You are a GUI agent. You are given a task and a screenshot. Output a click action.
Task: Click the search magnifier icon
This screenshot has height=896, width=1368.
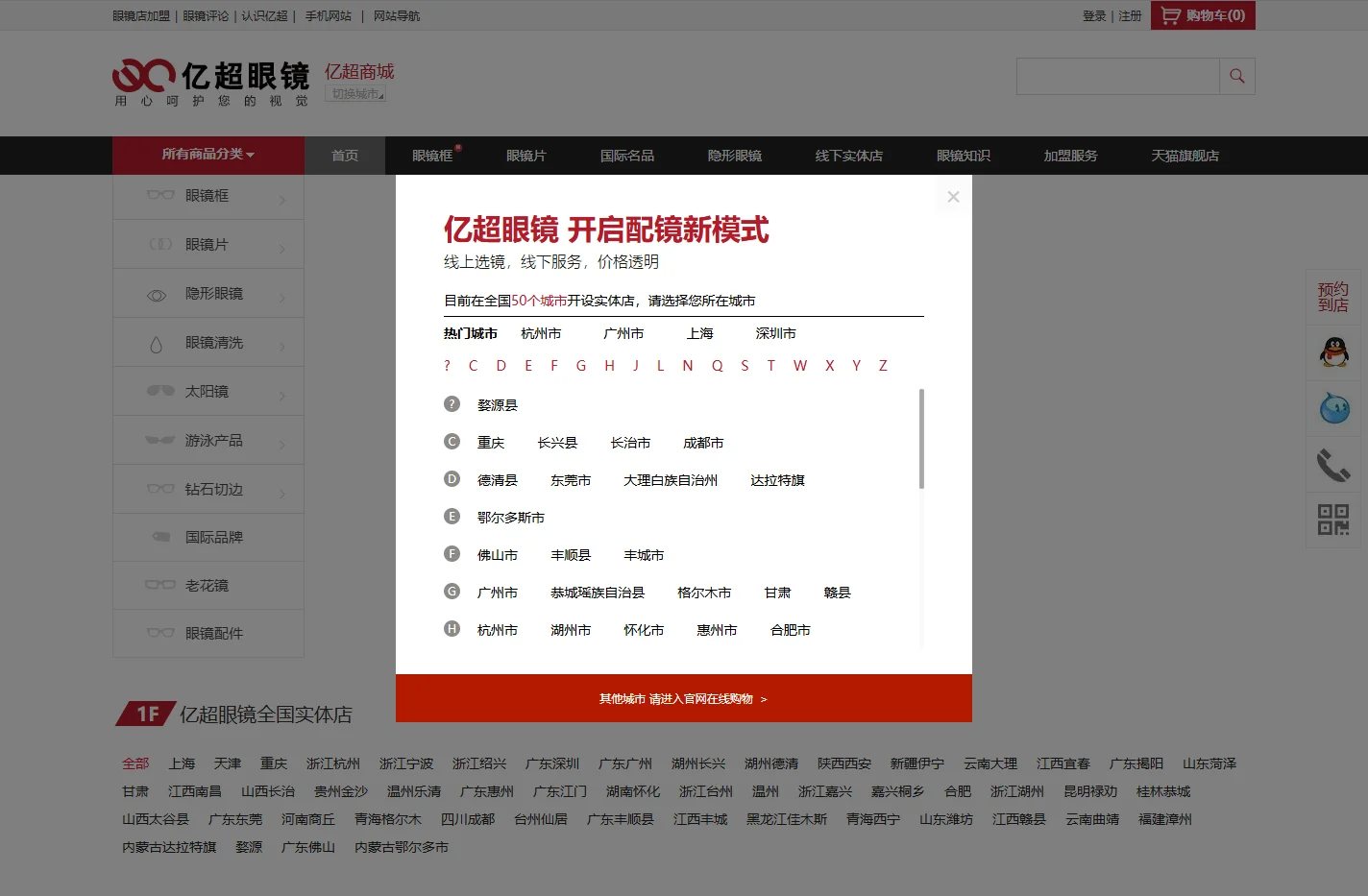[1237, 76]
